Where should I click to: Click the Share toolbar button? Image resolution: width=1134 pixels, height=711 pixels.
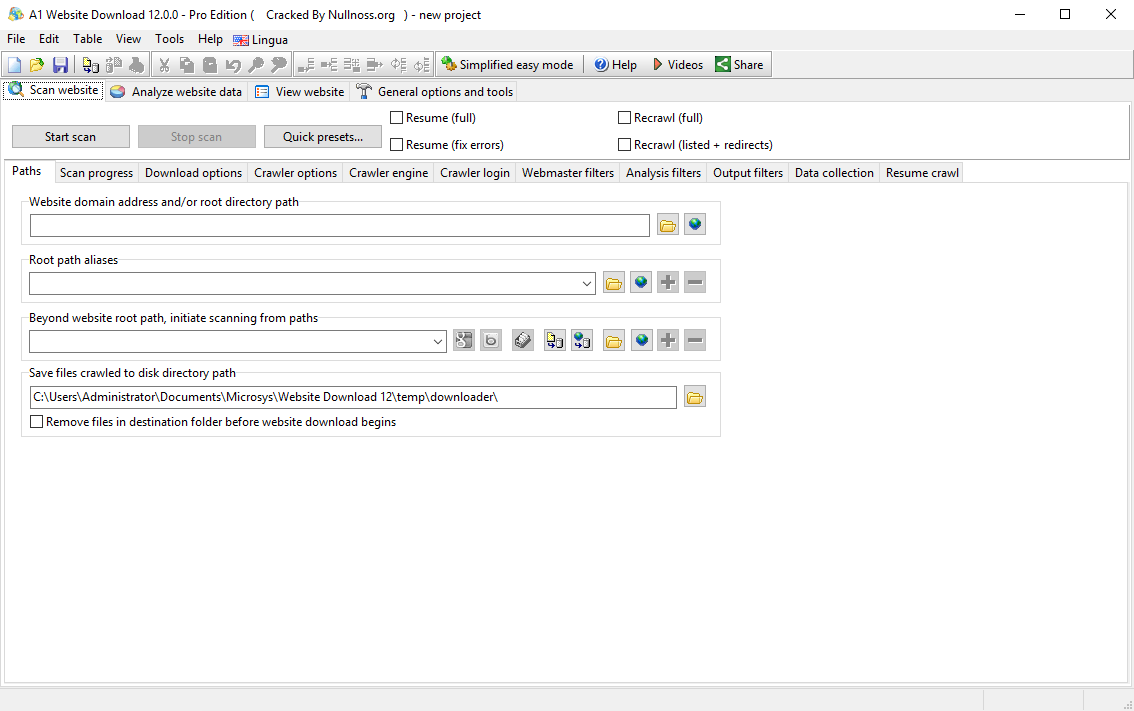point(740,65)
